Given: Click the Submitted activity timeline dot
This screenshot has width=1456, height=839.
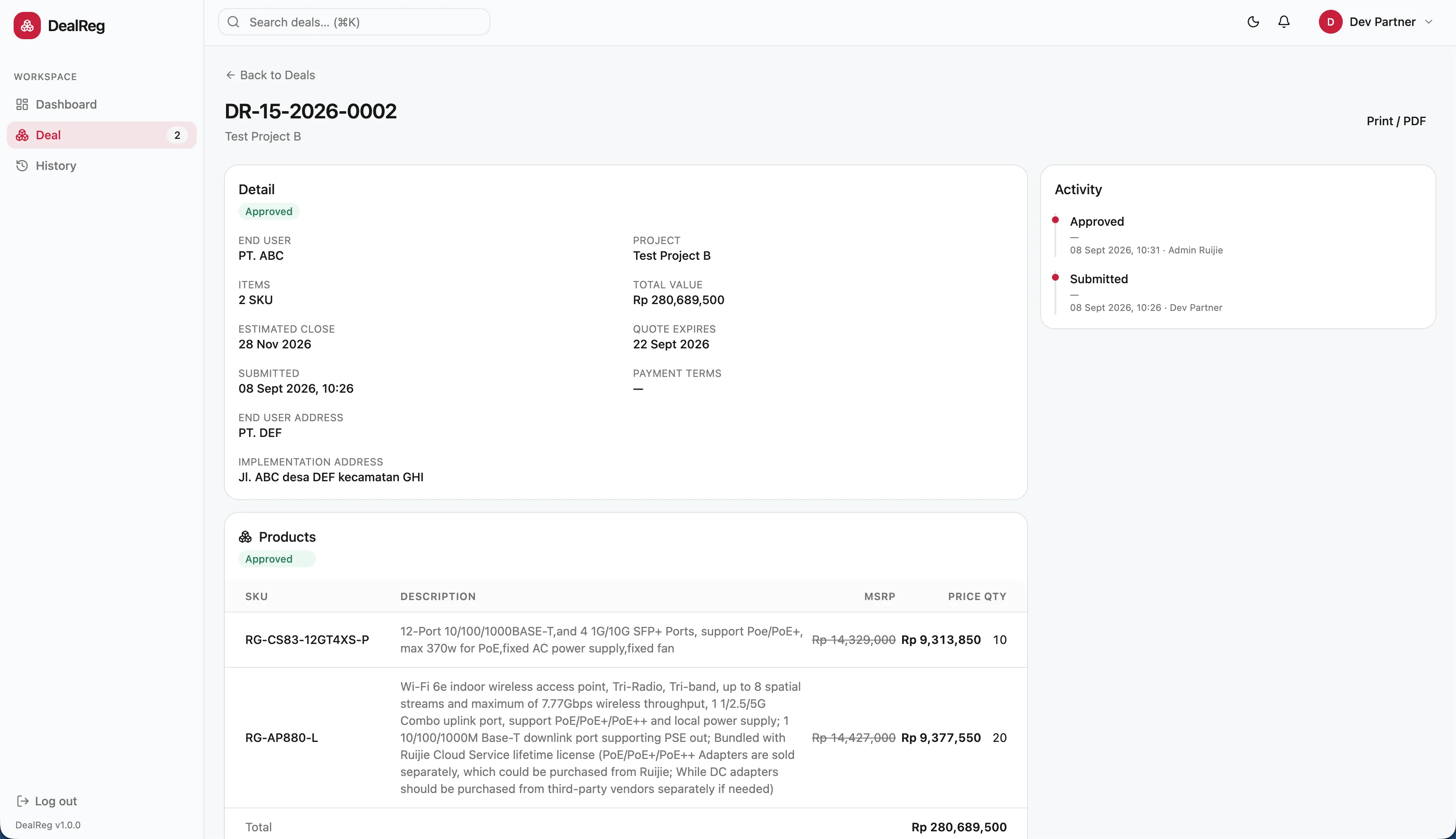Looking at the screenshot, I should [x=1055, y=277].
